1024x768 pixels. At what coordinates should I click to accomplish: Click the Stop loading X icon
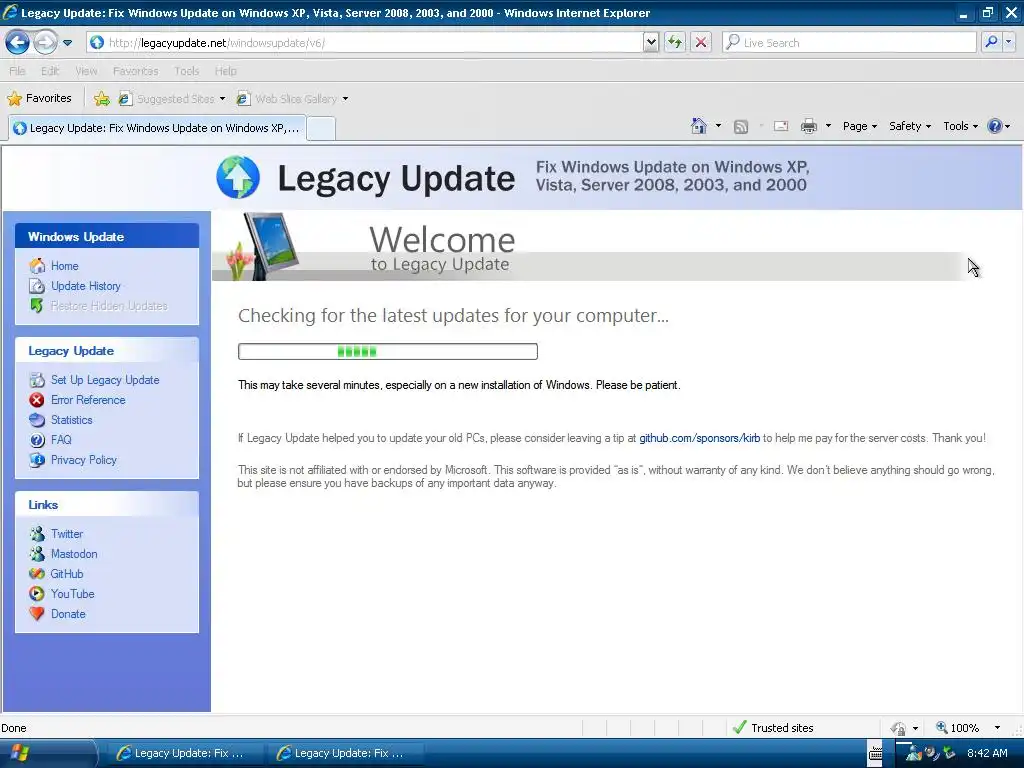[701, 42]
